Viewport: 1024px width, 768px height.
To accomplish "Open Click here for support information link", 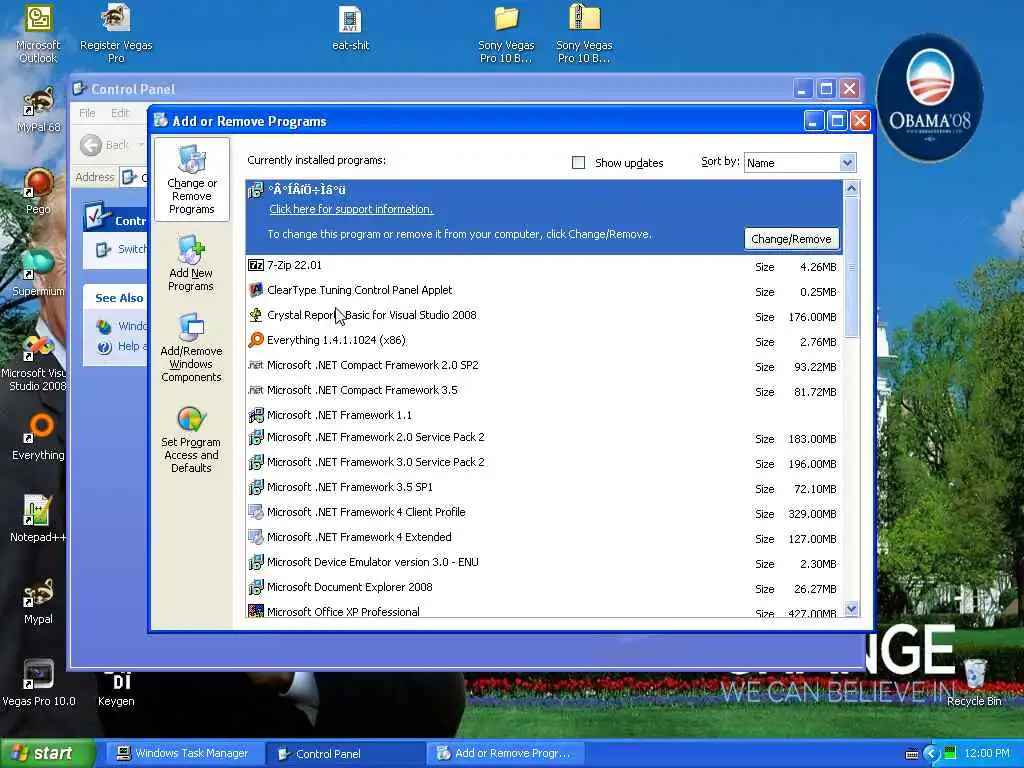I will coord(351,209).
